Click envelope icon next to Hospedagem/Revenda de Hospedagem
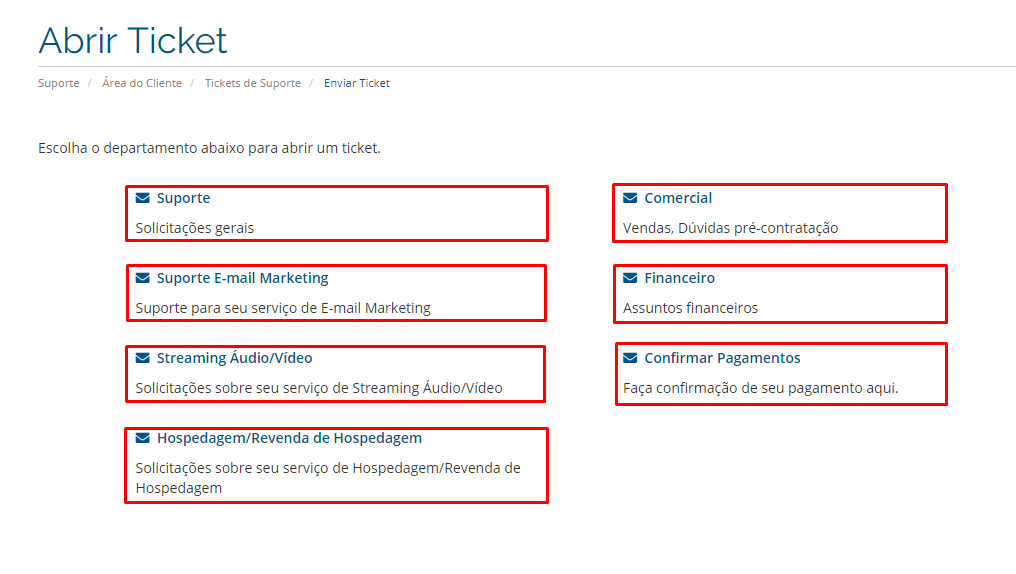 (143, 439)
